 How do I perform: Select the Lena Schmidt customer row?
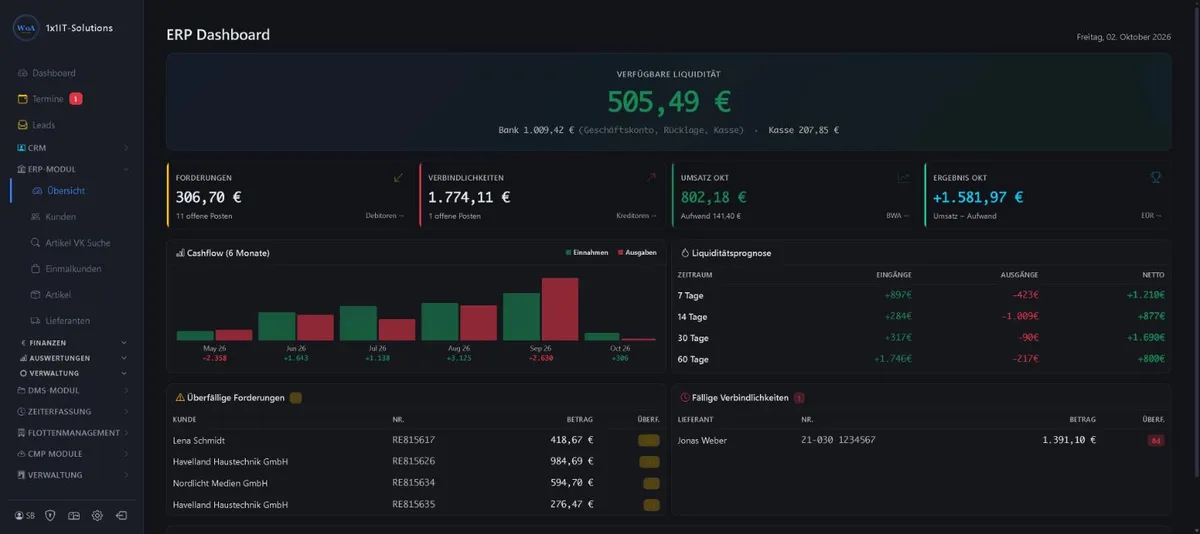(417, 440)
